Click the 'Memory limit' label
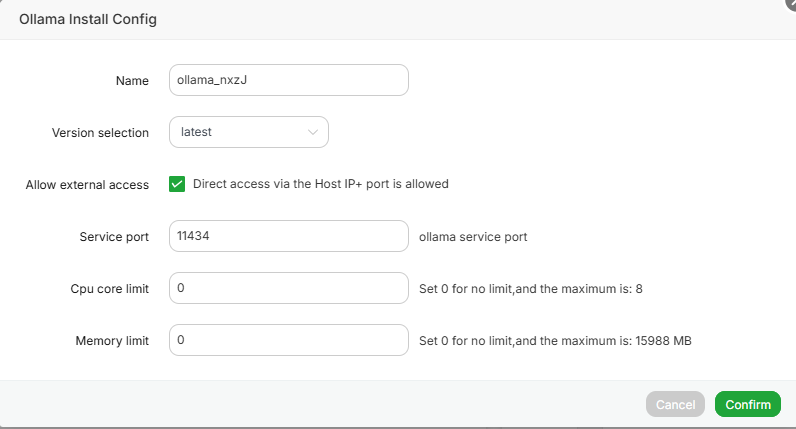Viewport: 796px width, 429px height. coord(112,341)
